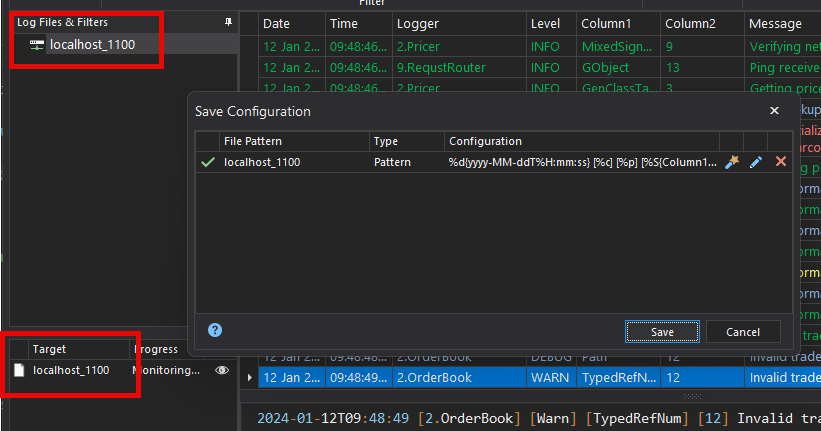Click Save in Save Configuration dialog
821x431 pixels.
[x=662, y=331]
